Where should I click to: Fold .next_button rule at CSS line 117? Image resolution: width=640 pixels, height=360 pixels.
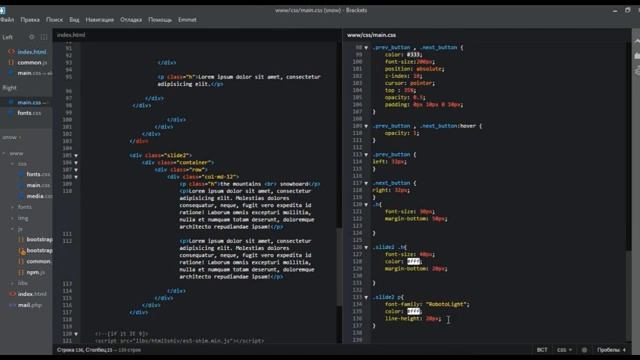366,183
